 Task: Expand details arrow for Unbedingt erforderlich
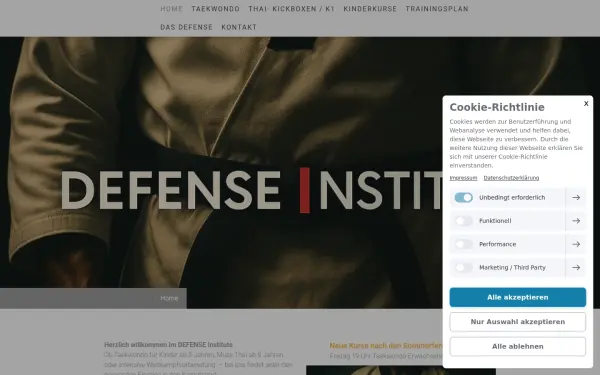576,197
